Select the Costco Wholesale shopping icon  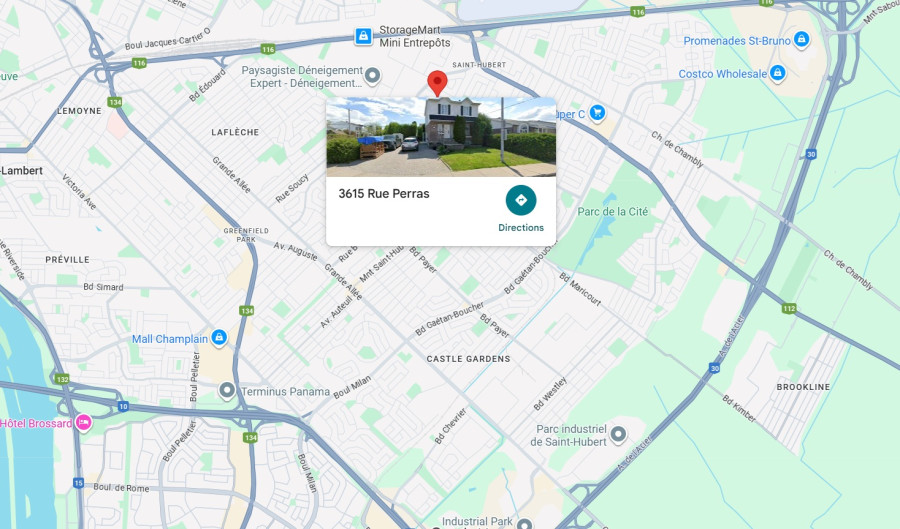[777, 73]
